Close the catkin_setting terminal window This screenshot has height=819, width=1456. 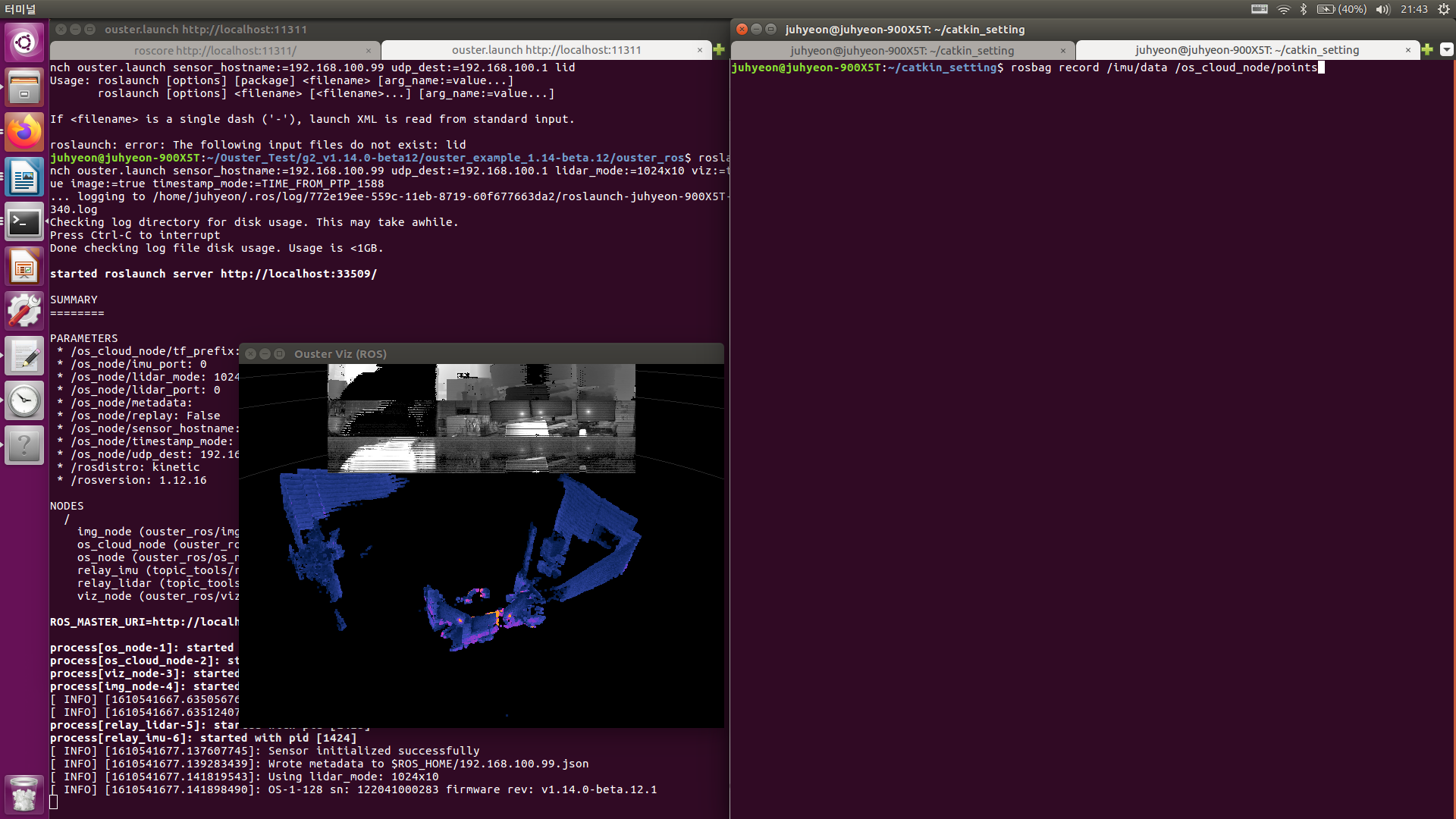click(742, 30)
